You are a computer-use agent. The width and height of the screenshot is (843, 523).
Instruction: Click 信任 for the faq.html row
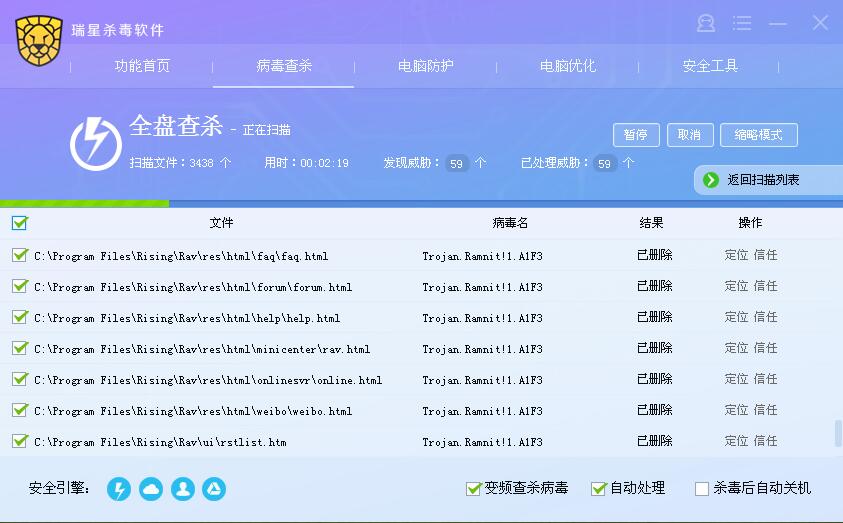pyautogui.click(x=766, y=255)
